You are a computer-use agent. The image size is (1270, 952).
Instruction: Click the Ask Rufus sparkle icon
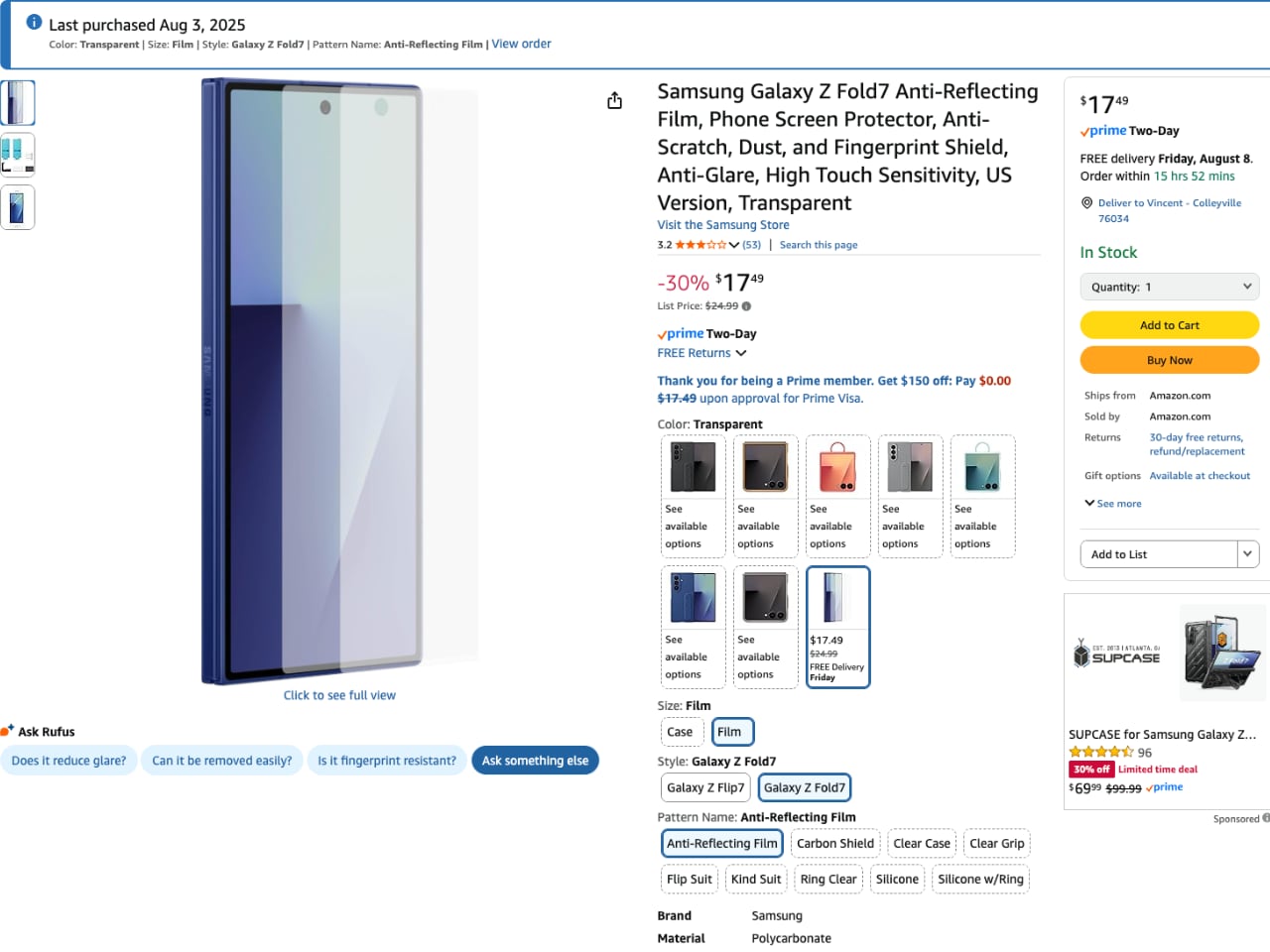pyautogui.click(x=8, y=731)
